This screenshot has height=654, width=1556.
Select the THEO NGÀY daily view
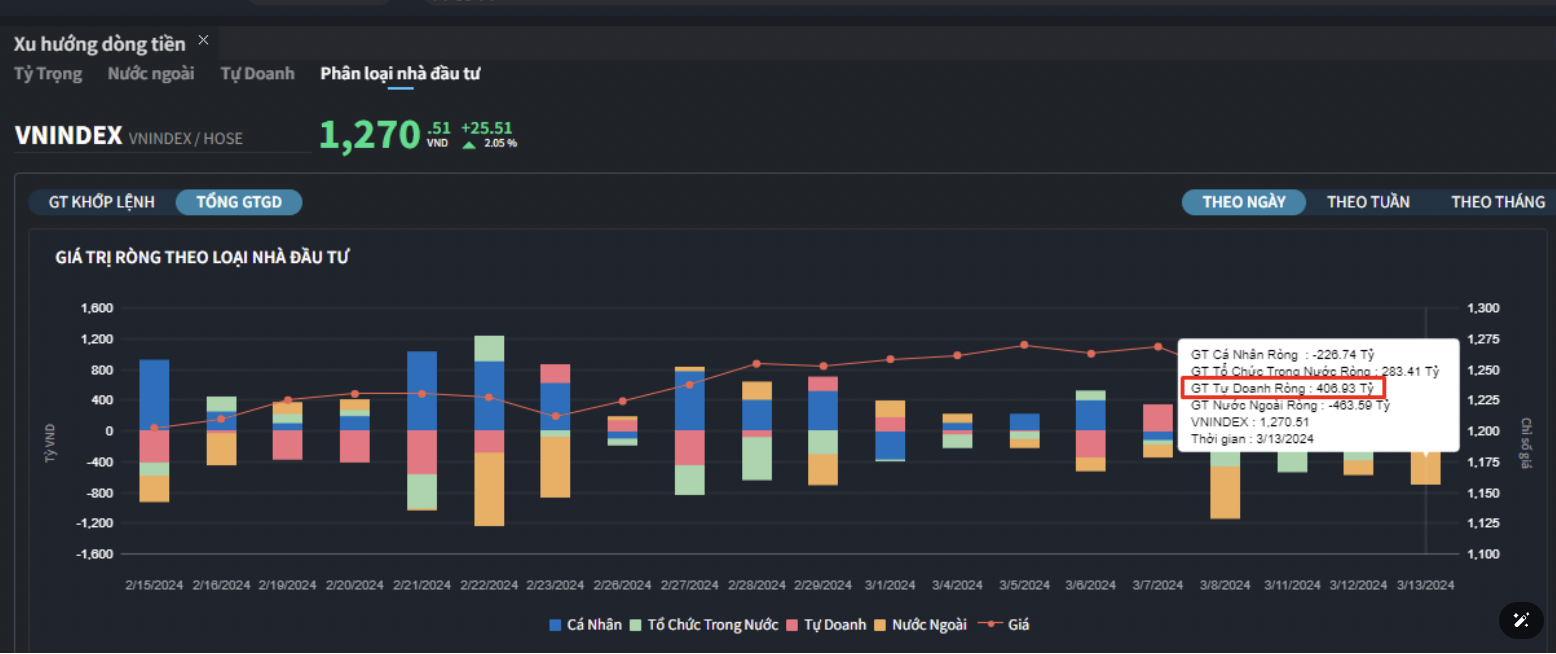click(x=1243, y=202)
